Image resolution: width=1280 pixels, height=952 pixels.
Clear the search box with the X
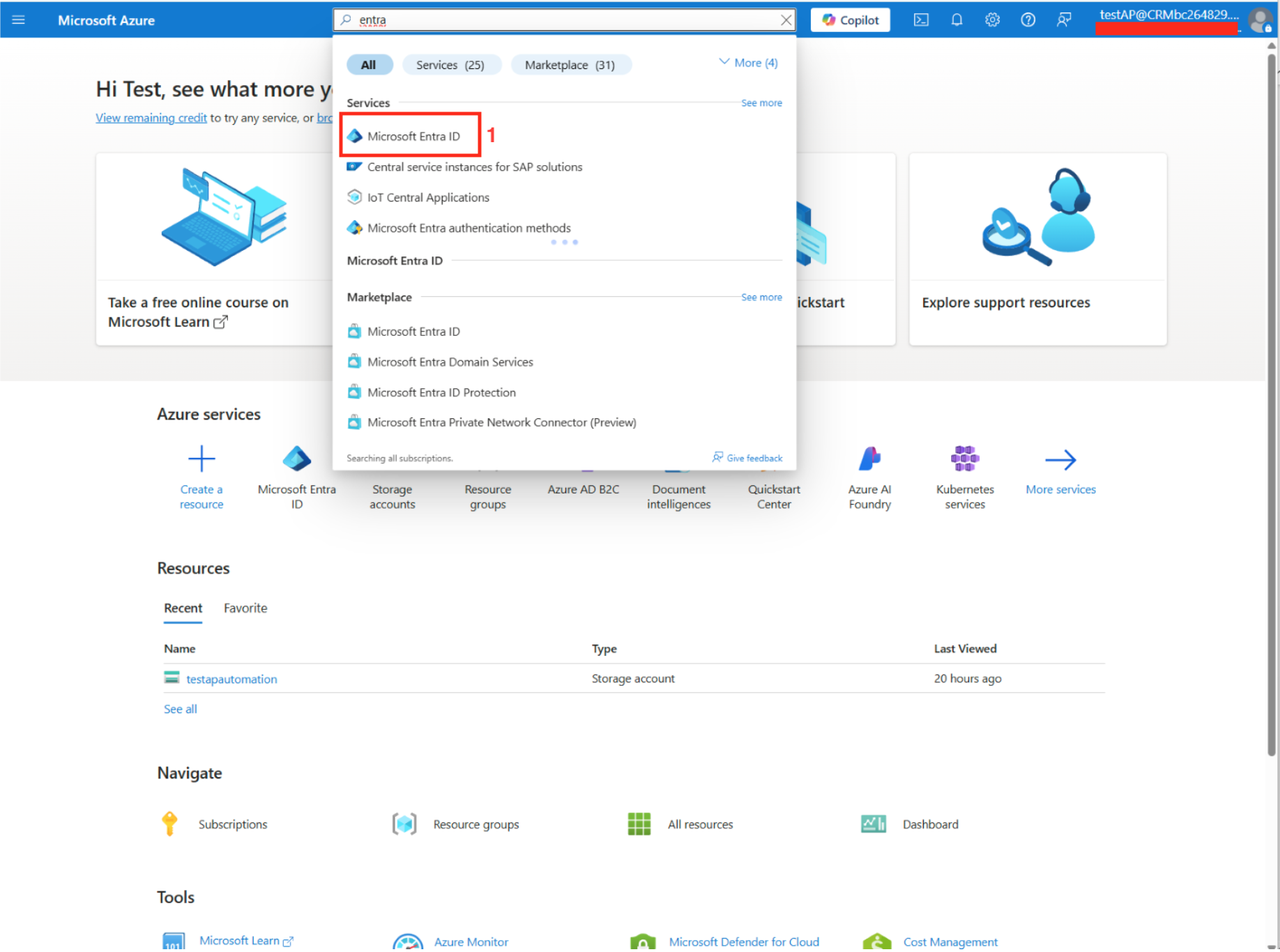pos(786,20)
